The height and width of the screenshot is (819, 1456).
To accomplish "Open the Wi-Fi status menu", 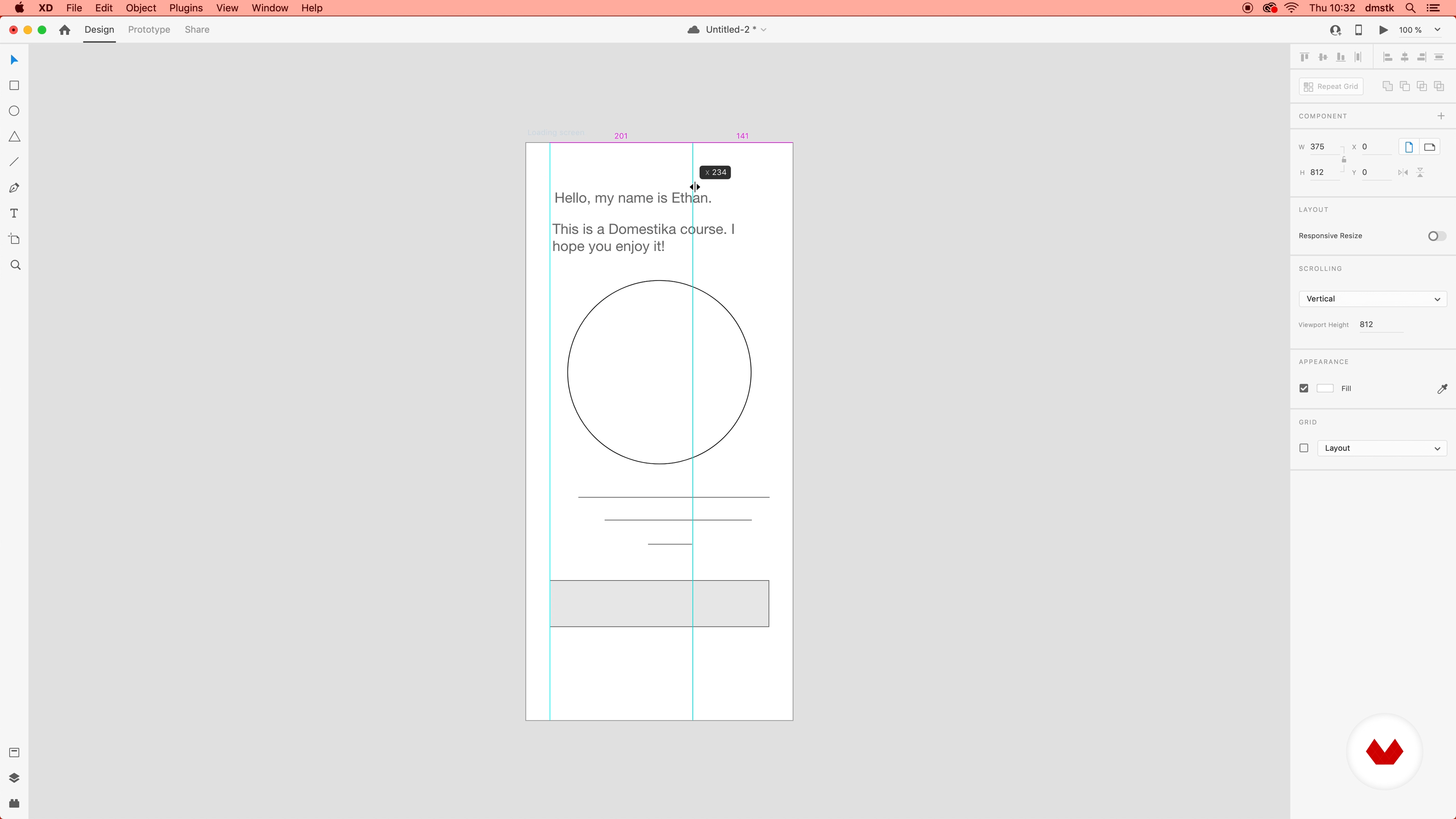I will [x=1291, y=8].
